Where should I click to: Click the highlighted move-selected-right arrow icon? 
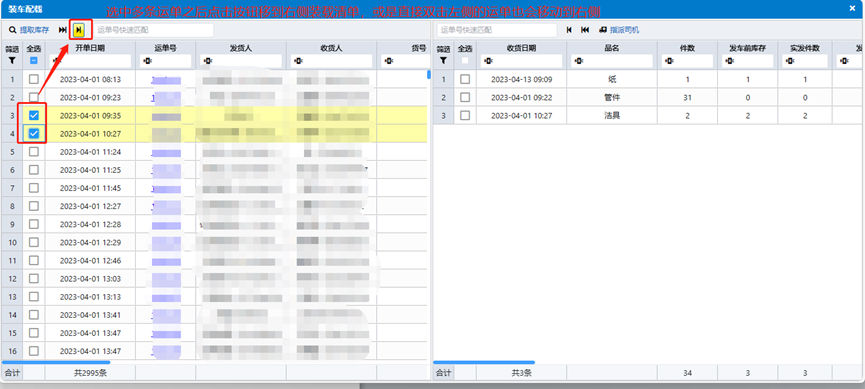point(79,30)
